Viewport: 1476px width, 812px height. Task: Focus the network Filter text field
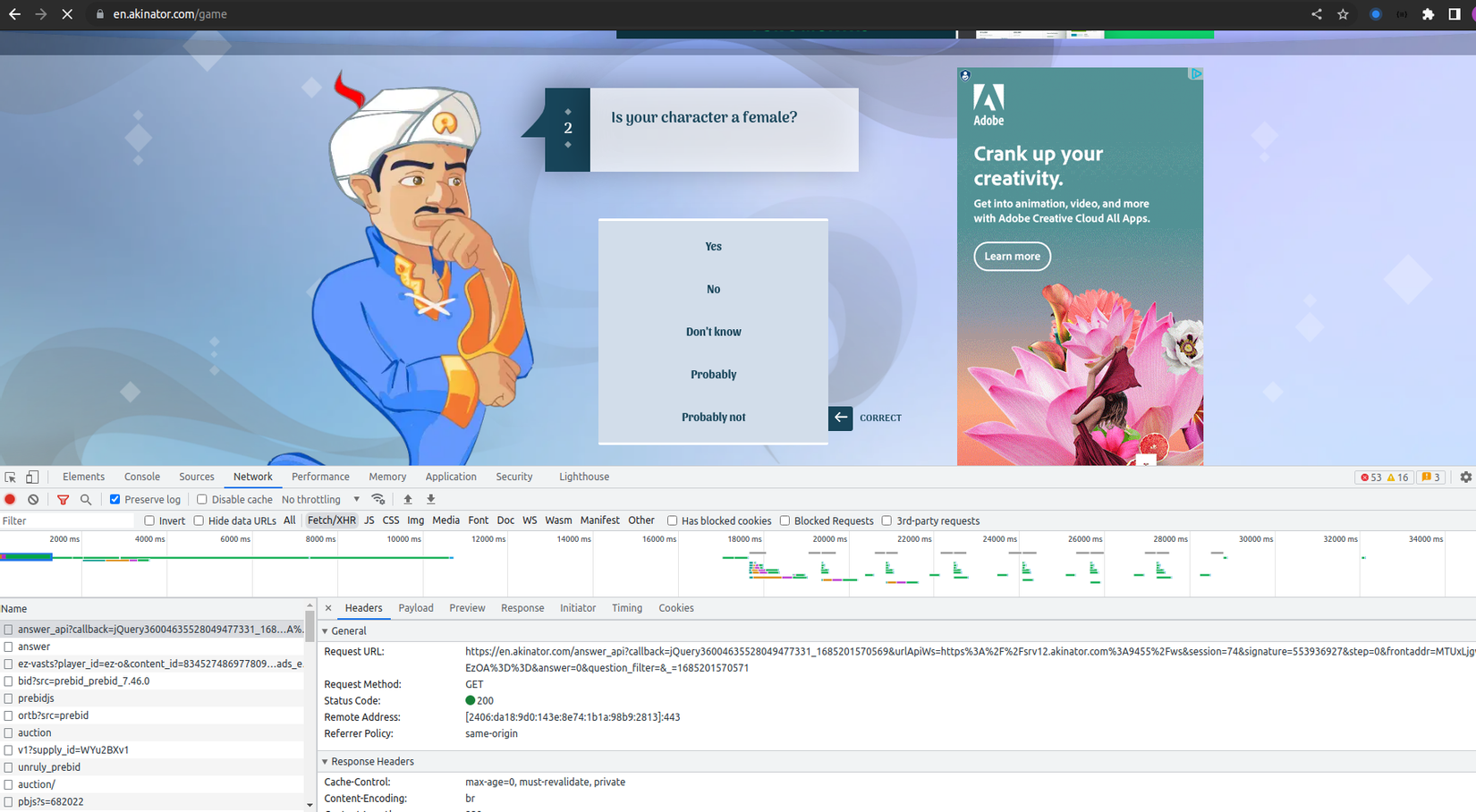coord(67,521)
